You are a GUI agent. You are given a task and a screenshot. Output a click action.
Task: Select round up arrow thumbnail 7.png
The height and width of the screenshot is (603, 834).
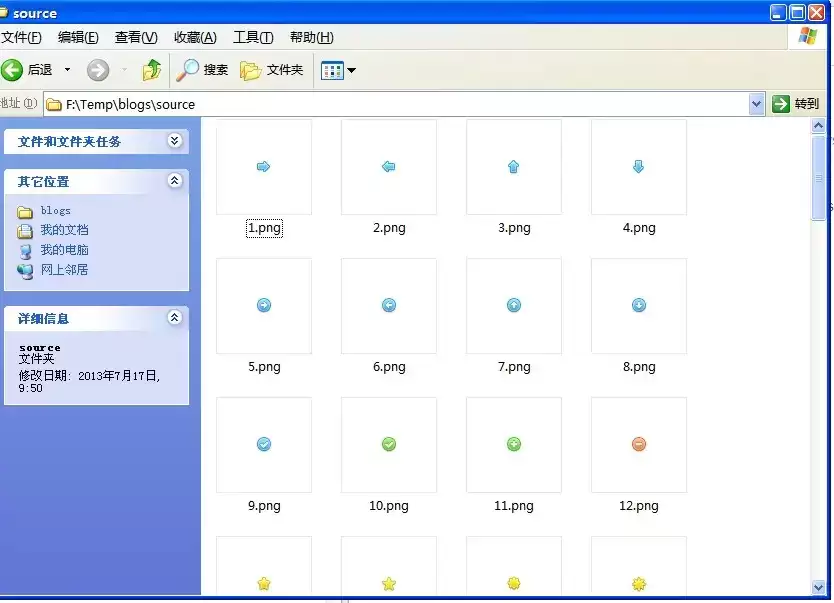(514, 306)
